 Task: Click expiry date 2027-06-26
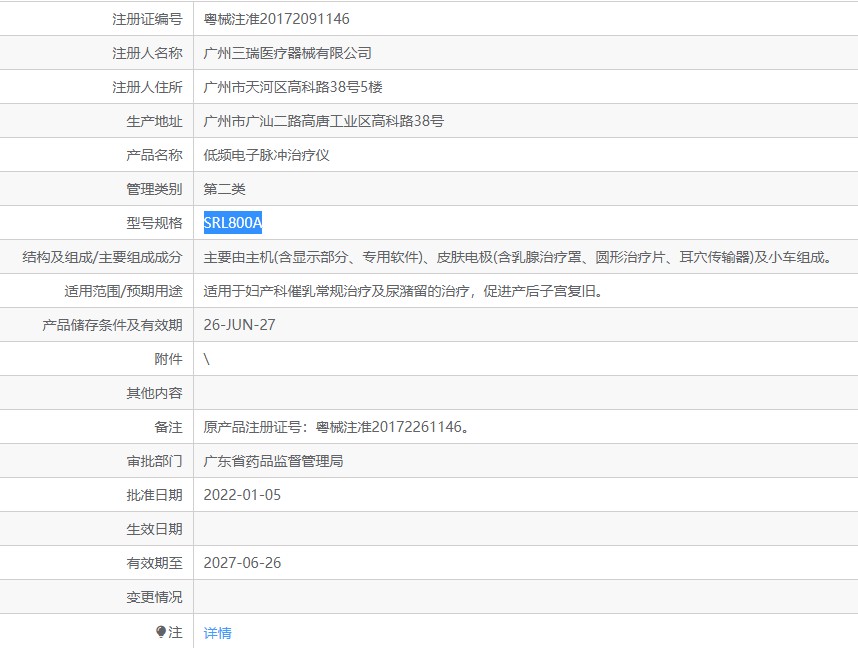tap(242, 563)
